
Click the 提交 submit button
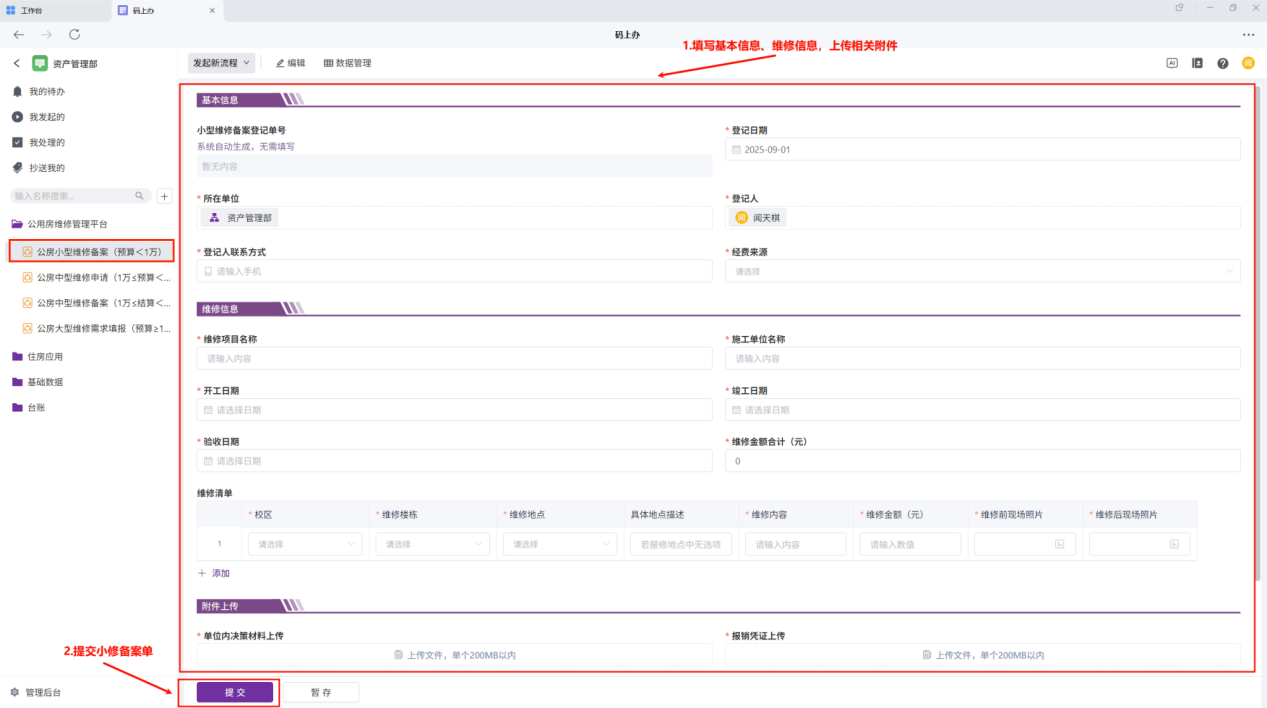[235, 692]
